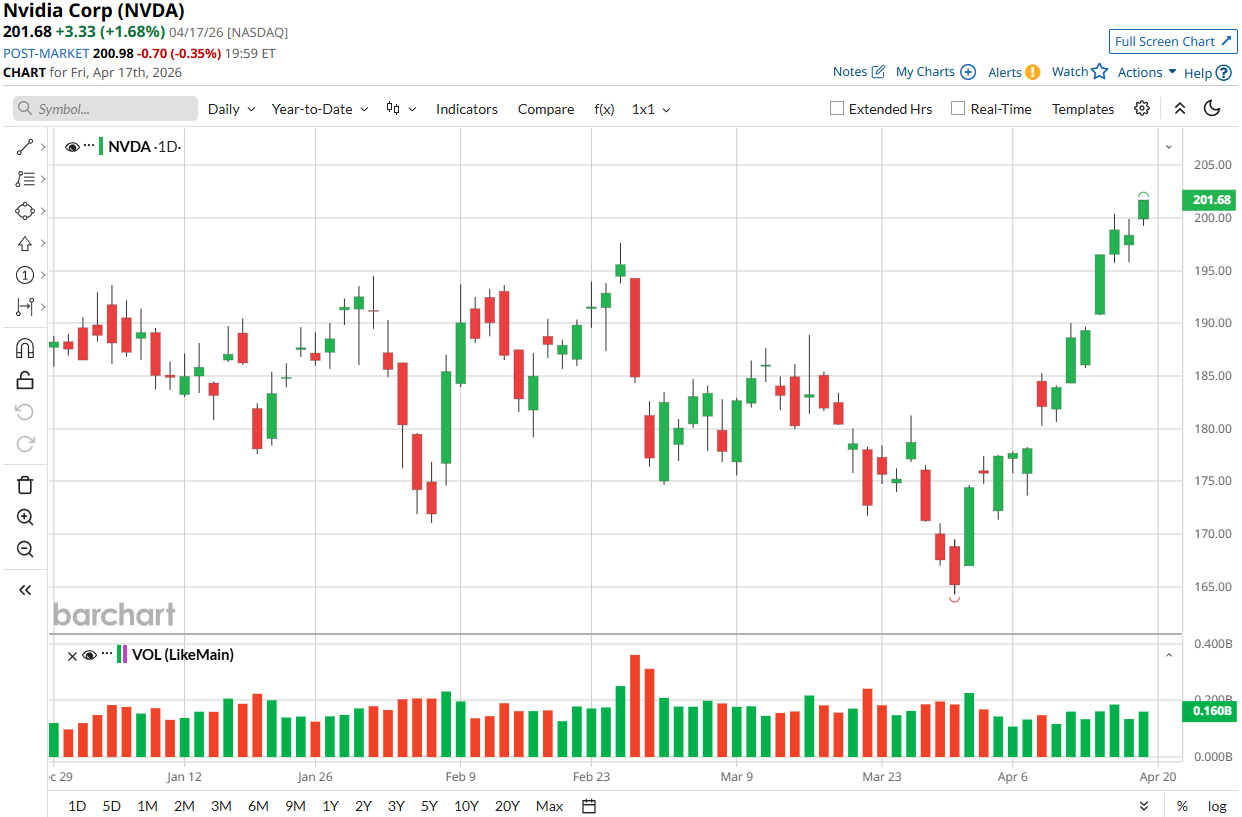Select the 6M range tab
Image resolution: width=1242 pixels, height=817 pixels.
click(x=258, y=806)
